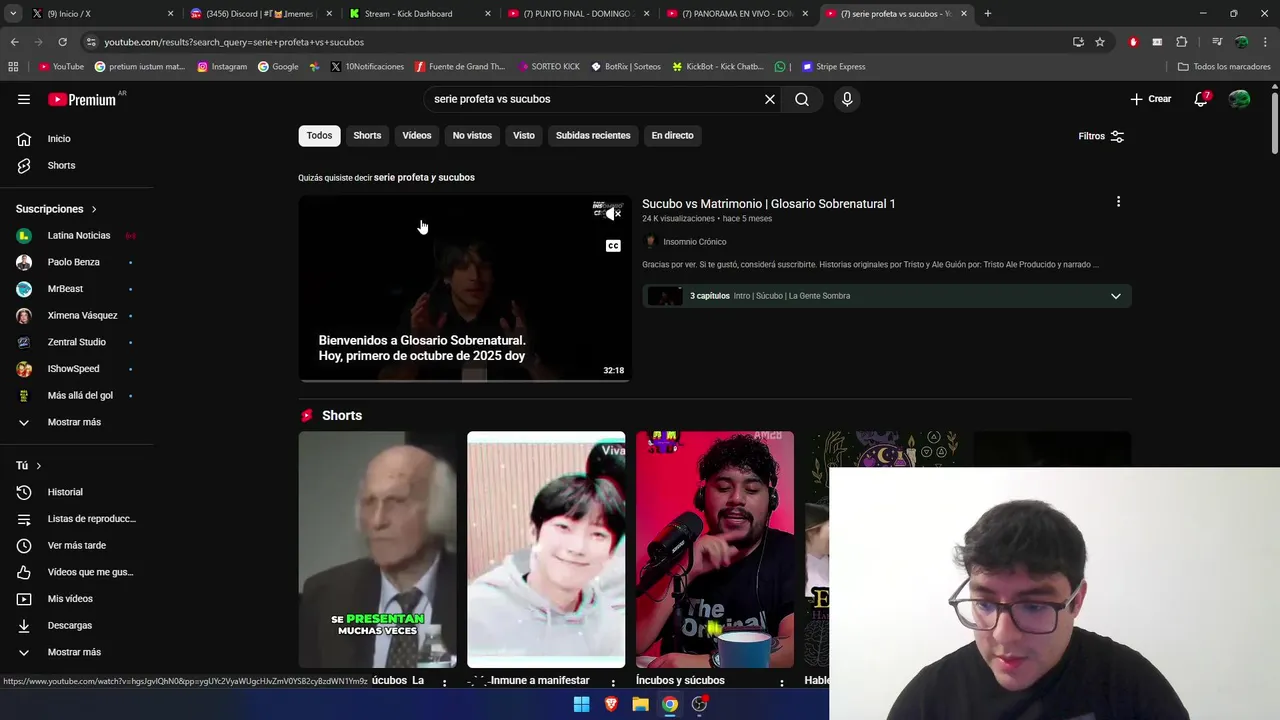Open the Insomnio Crónico channel
The width and height of the screenshot is (1280, 720).
(x=694, y=241)
